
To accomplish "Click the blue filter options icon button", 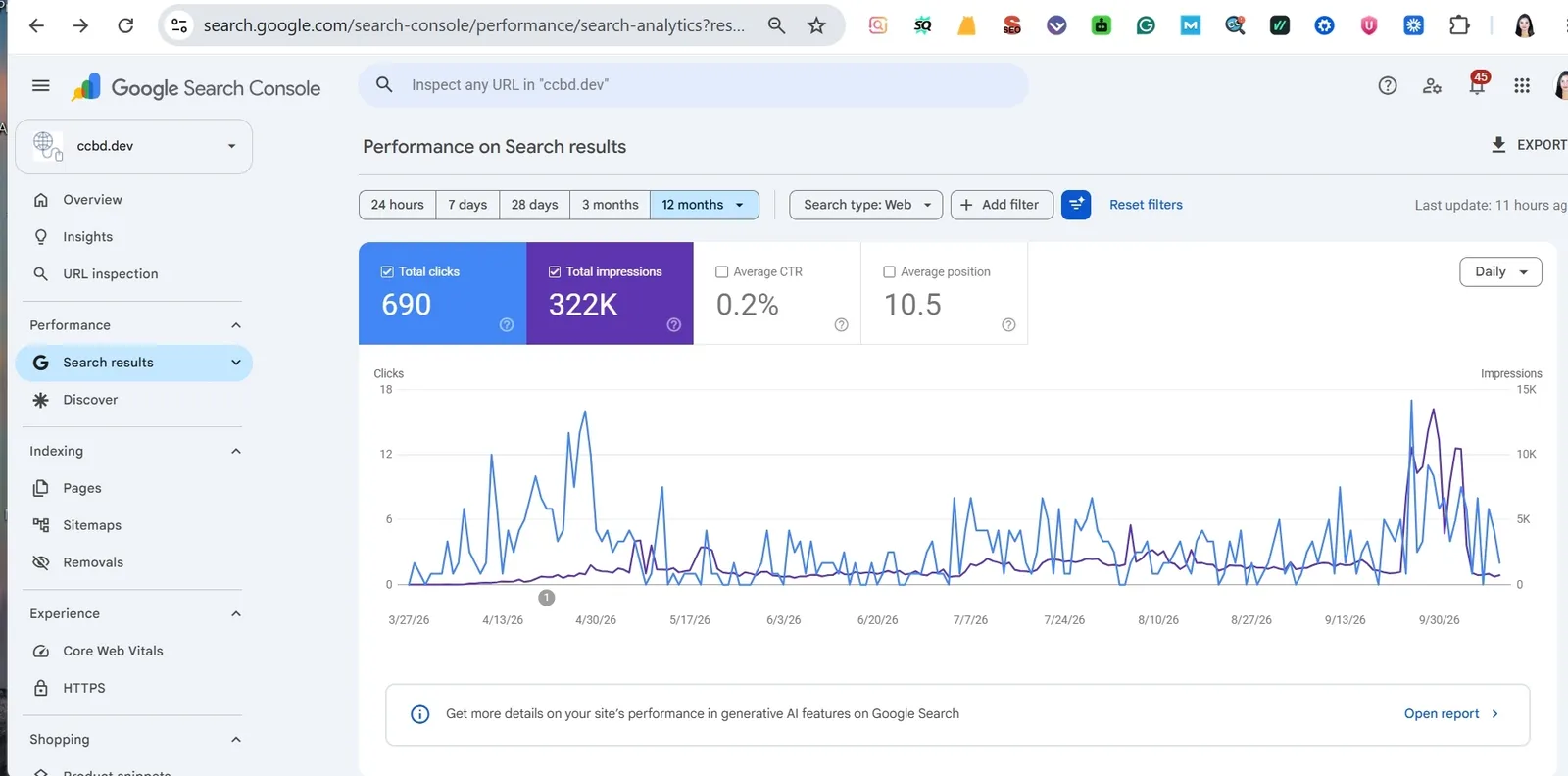I will pyautogui.click(x=1076, y=205).
